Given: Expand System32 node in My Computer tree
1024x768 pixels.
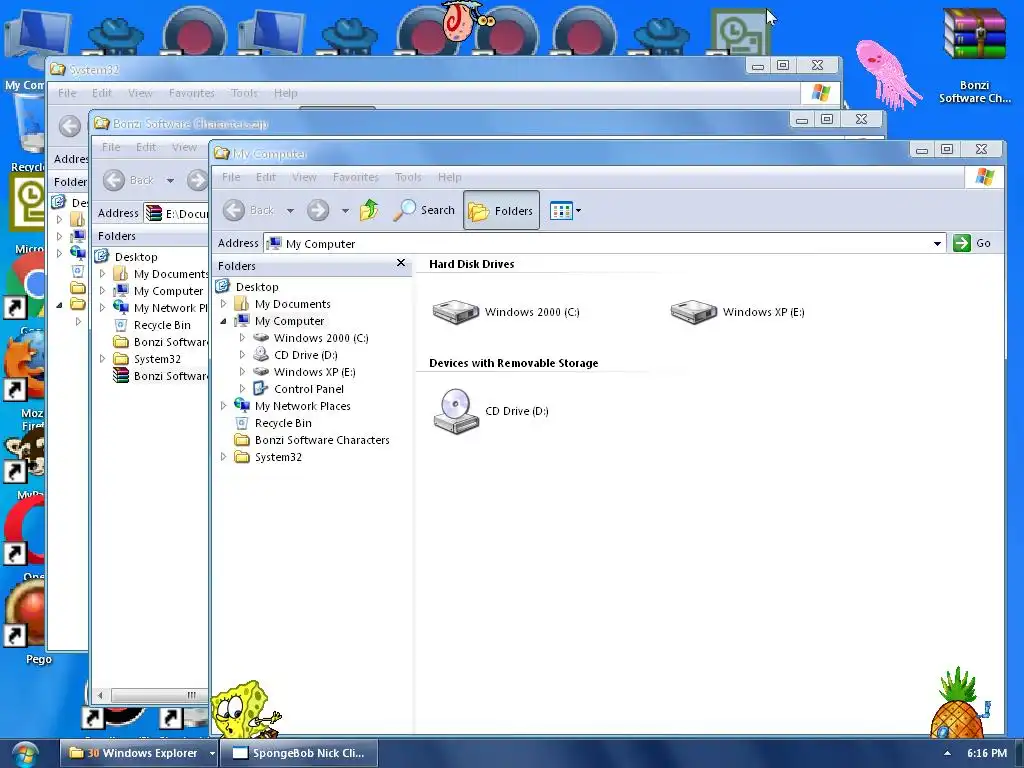Looking at the screenshot, I should click(223, 456).
